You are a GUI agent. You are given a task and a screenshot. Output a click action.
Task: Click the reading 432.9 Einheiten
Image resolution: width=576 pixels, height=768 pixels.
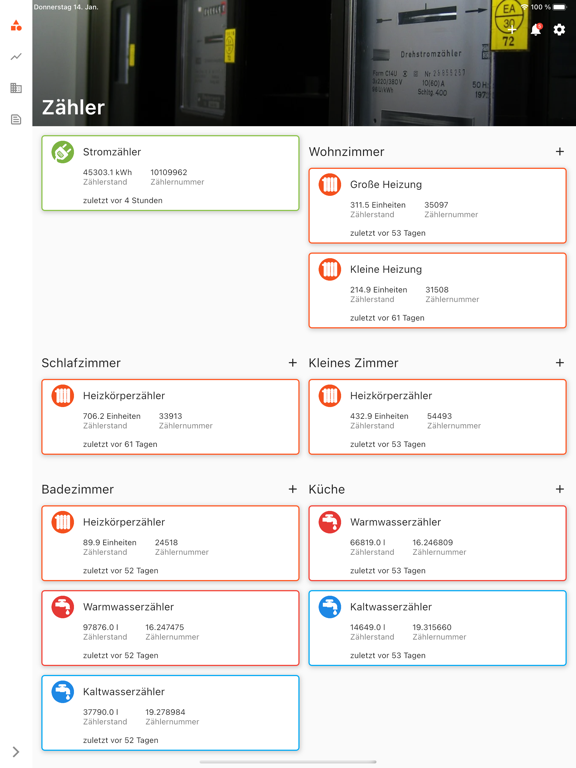[379, 416]
